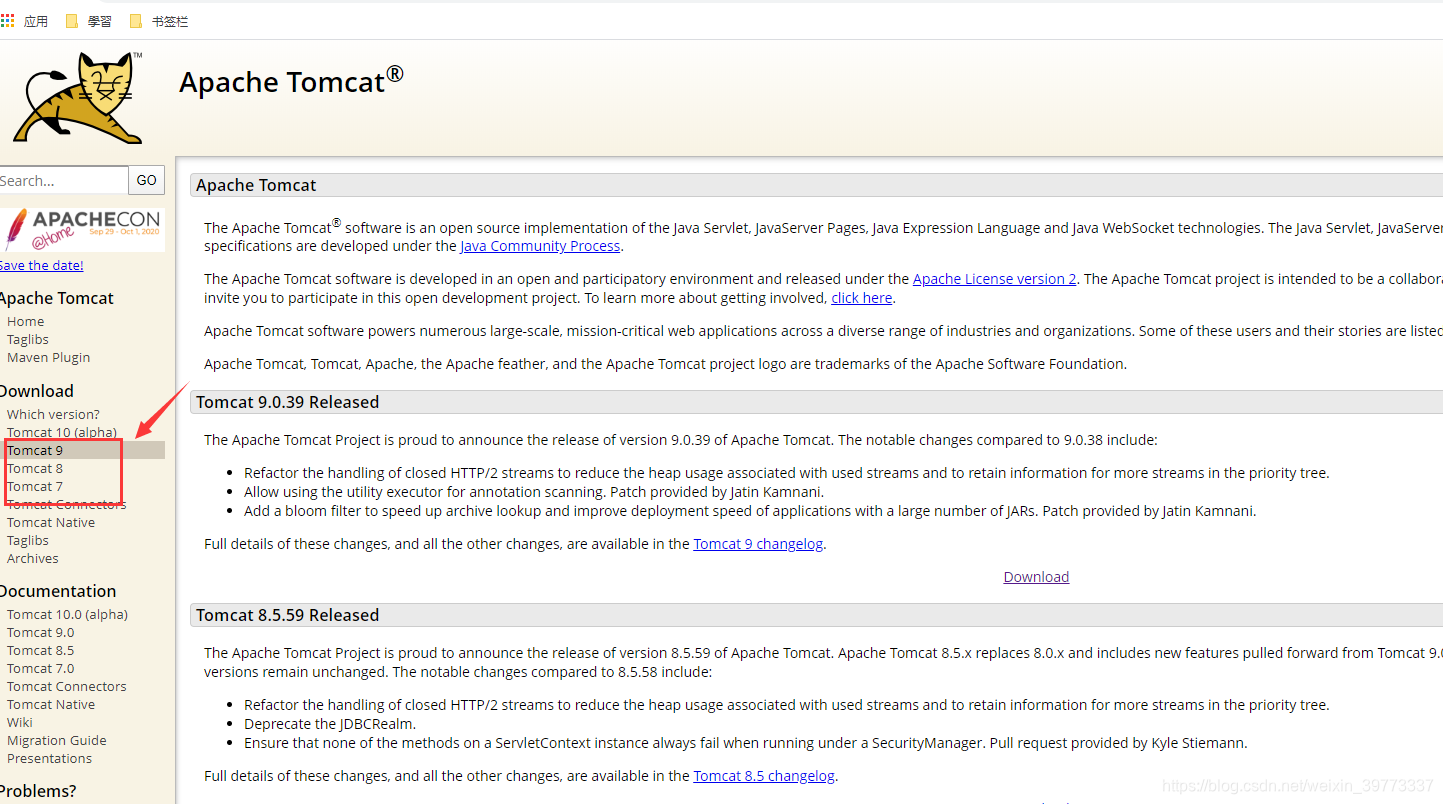
Task: Follow the Apache License version 2 link
Action: (994, 279)
